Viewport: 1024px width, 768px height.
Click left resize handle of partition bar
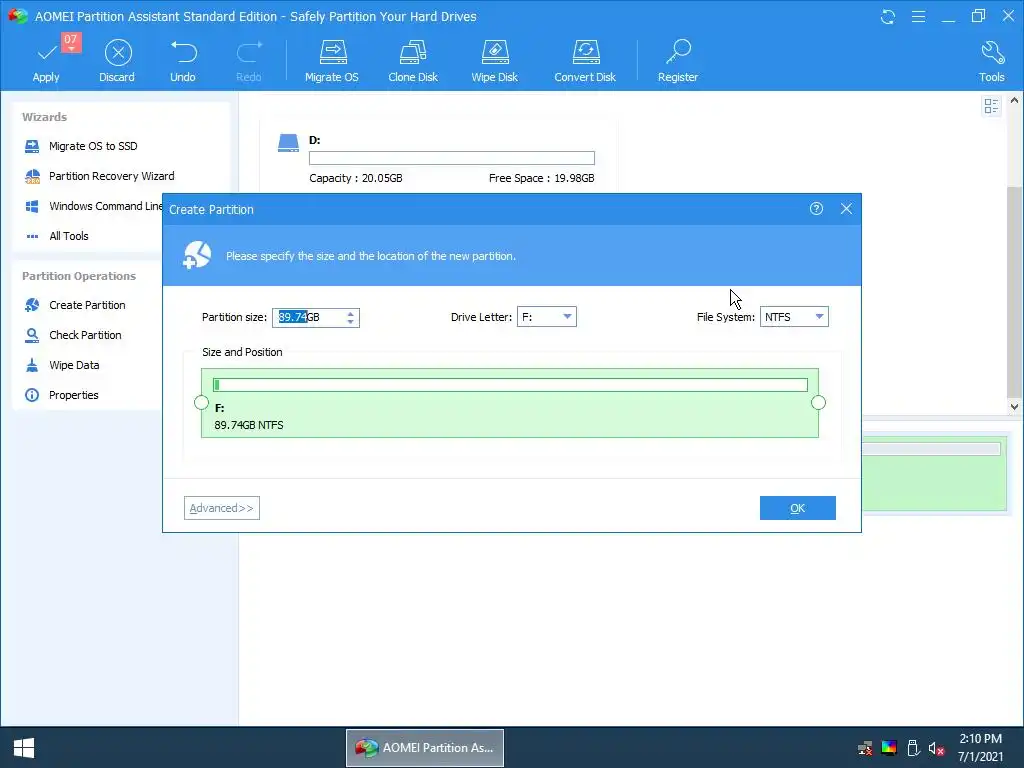[x=201, y=403]
